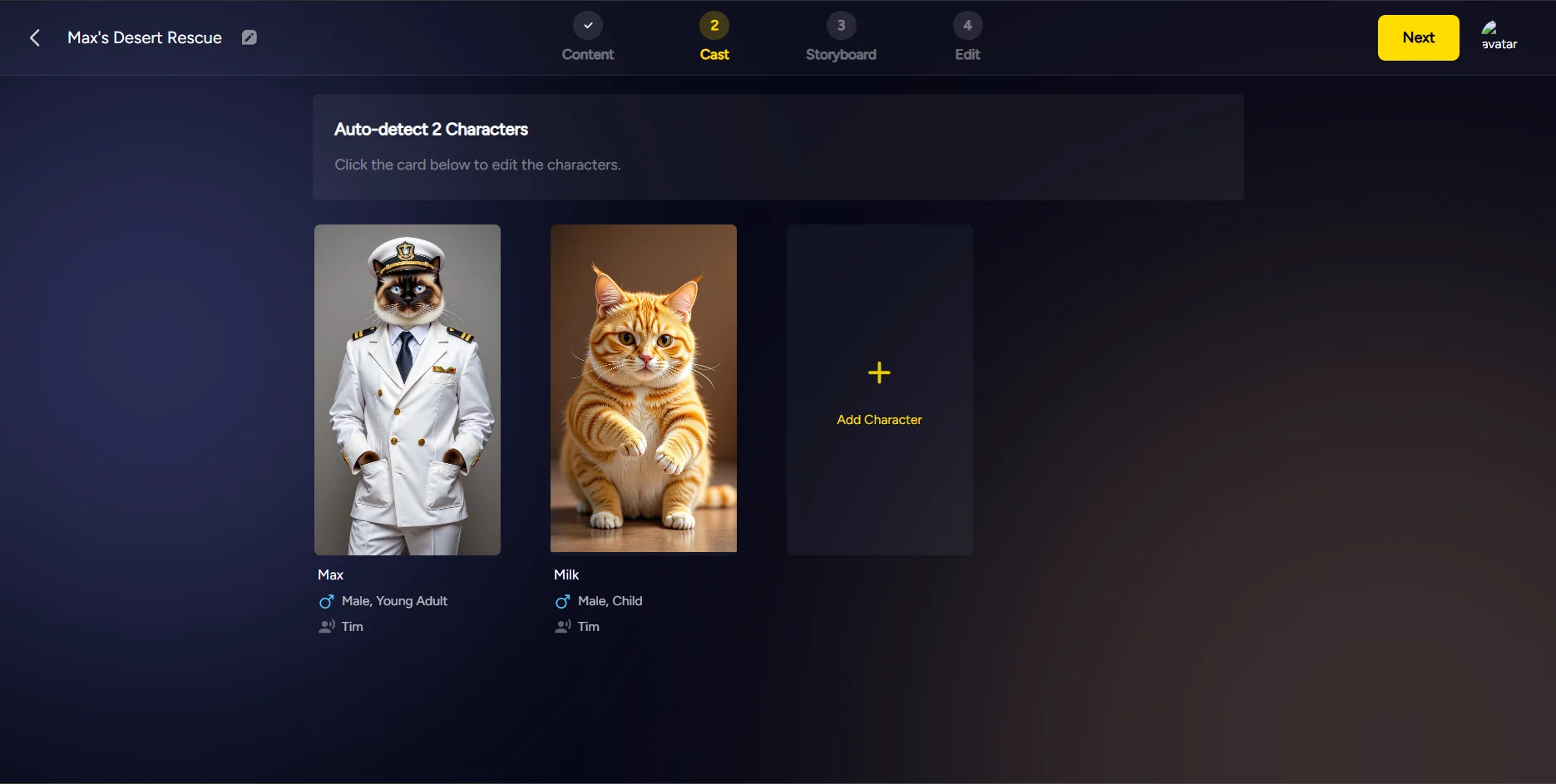Click the male gender icon under Milk
Screen dimensions: 1556x784
(562, 601)
